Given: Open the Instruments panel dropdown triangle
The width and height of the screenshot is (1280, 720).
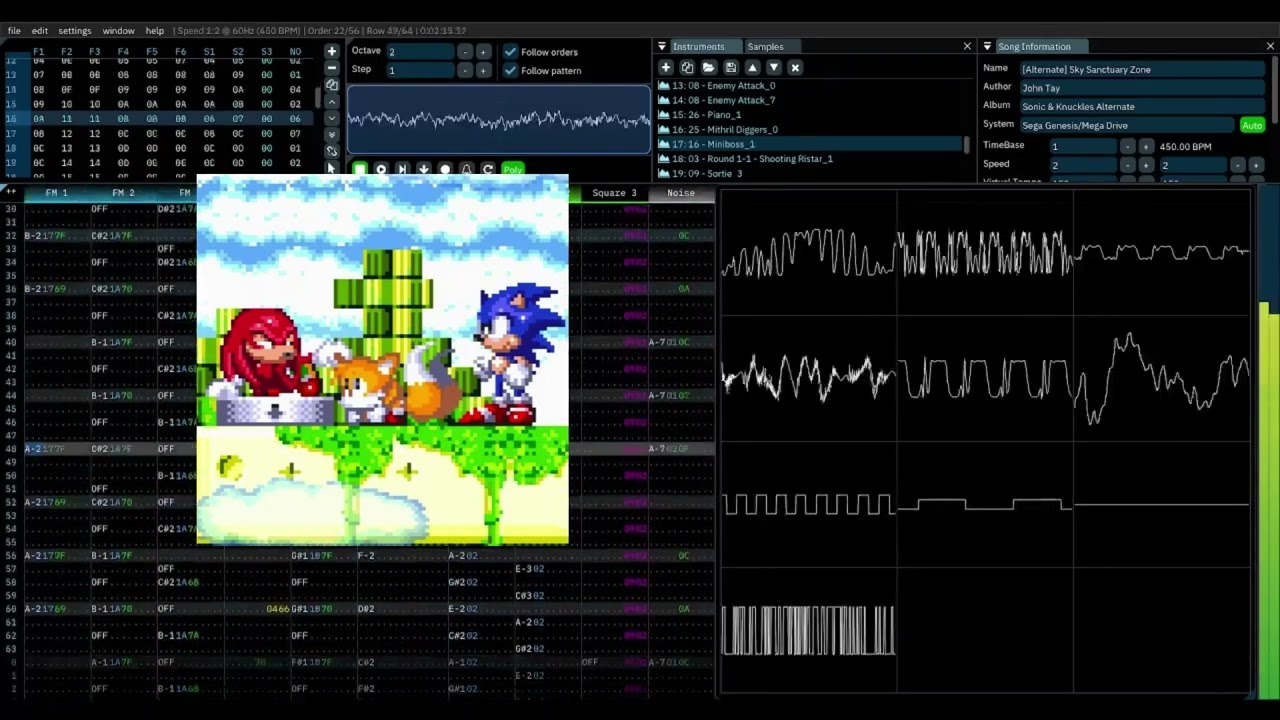Looking at the screenshot, I should click(x=661, y=46).
